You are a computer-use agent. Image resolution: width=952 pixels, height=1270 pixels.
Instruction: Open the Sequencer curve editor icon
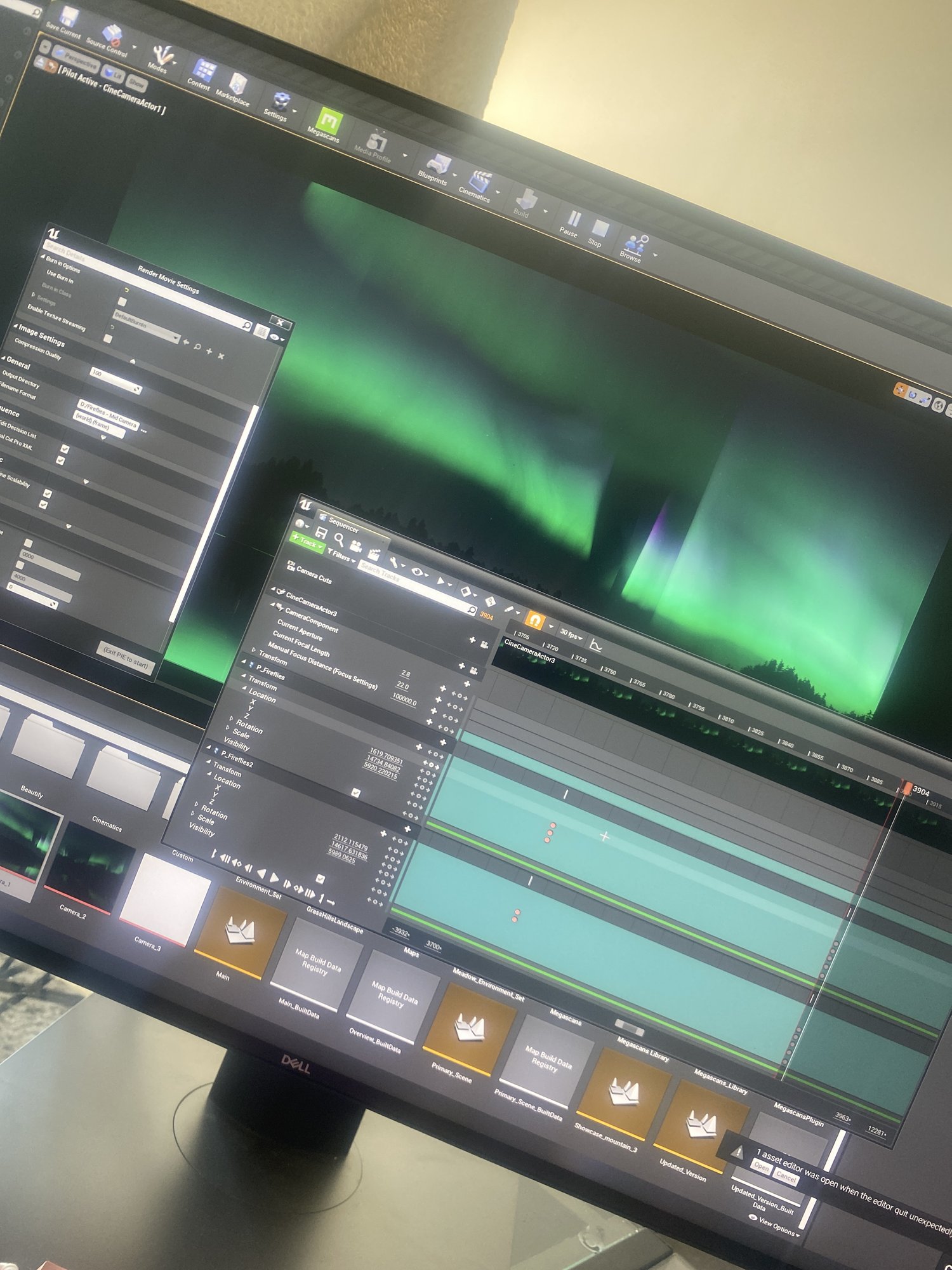(x=595, y=646)
